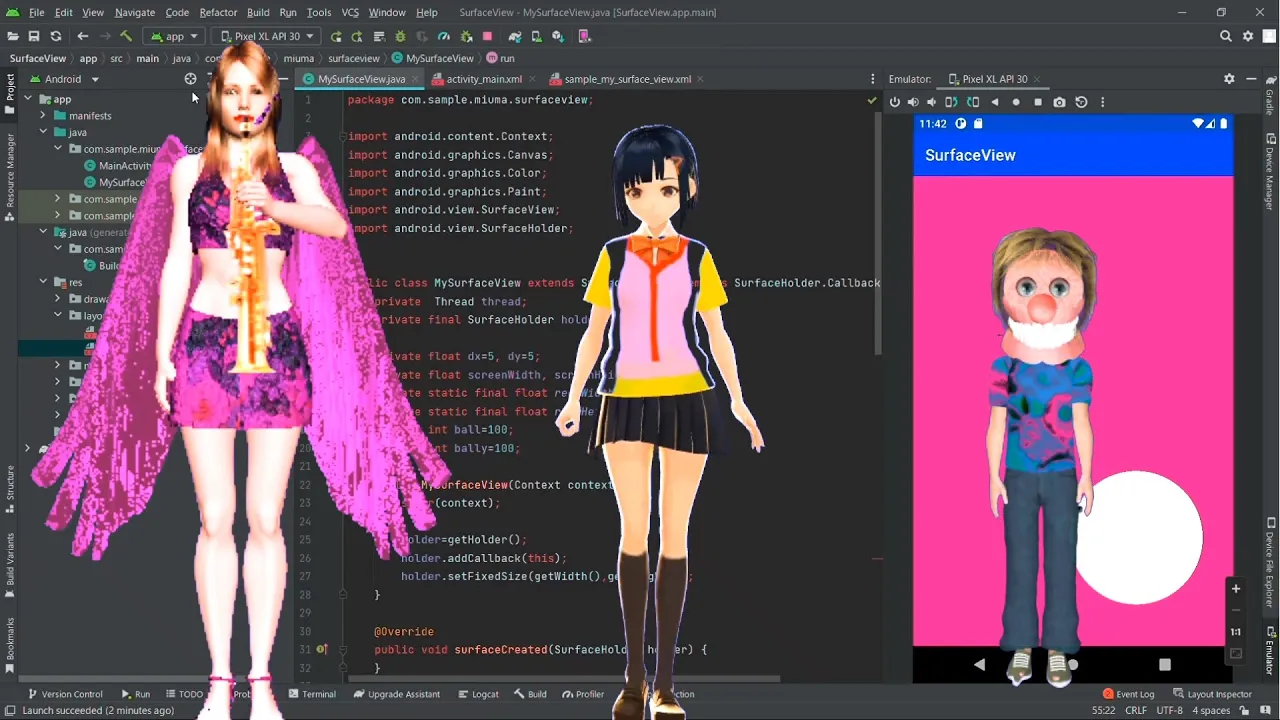
Task: Zoom in emulator with plus button
Action: pos(1235,589)
